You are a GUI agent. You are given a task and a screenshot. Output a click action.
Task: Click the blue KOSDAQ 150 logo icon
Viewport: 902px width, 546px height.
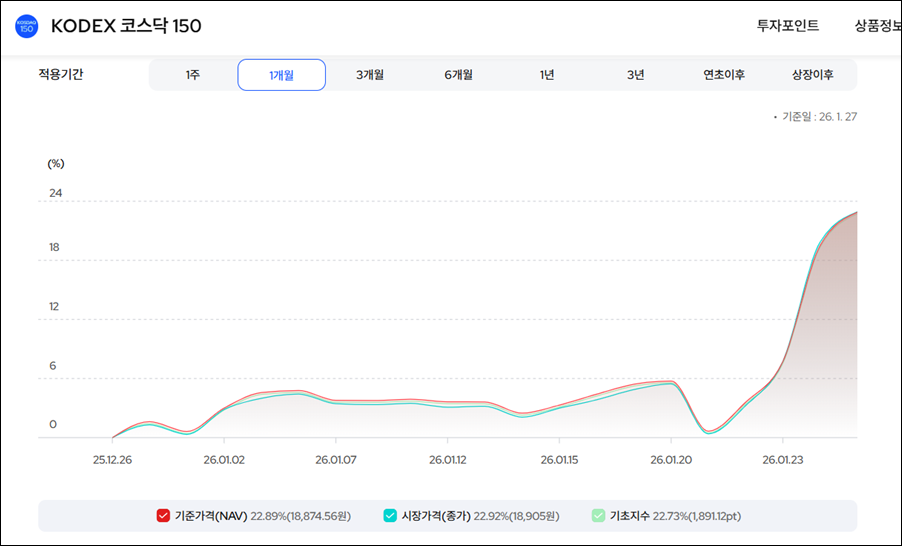(26, 26)
